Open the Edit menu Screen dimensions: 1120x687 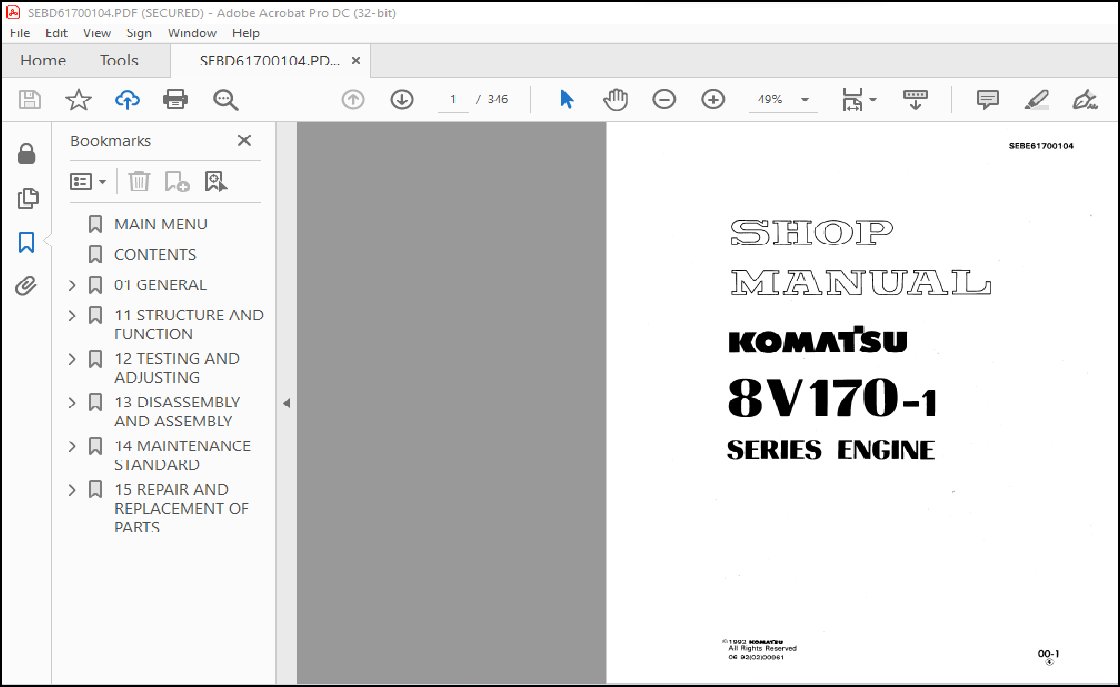point(56,33)
